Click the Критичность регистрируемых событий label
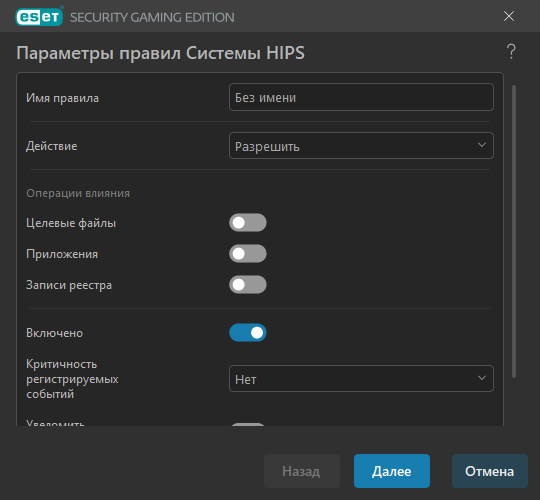The width and height of the screenshot is (540, 500). coord(72,379)
